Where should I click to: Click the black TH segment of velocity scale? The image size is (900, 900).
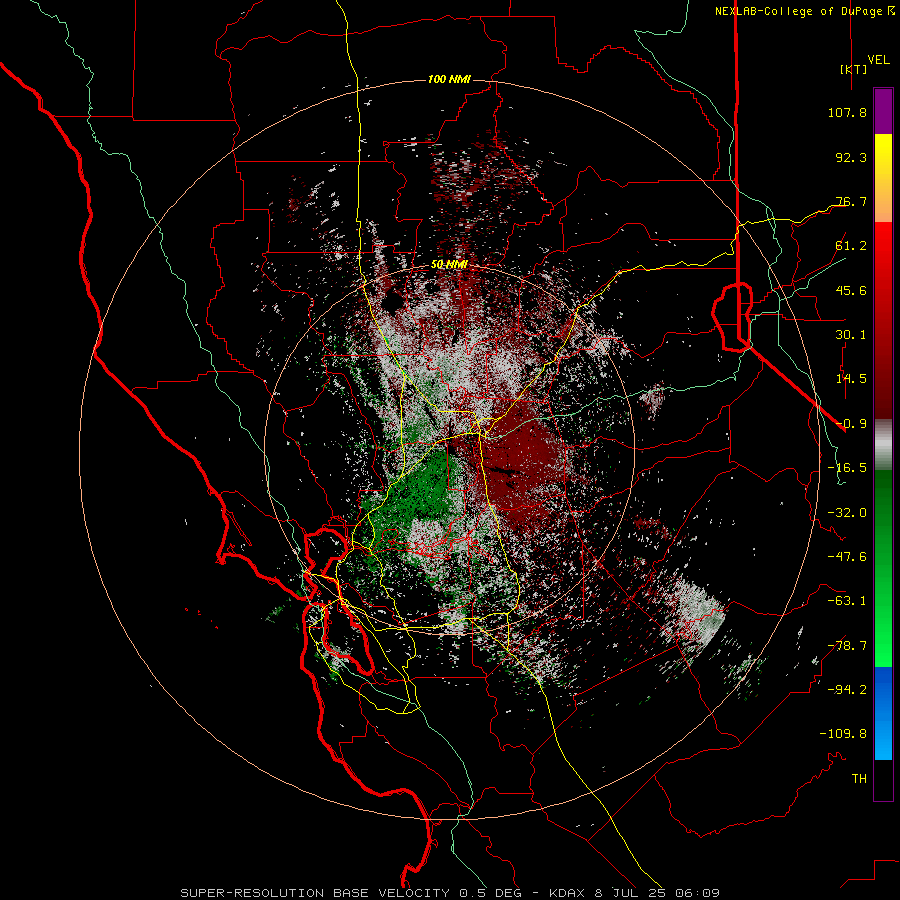tap(883, 779)
